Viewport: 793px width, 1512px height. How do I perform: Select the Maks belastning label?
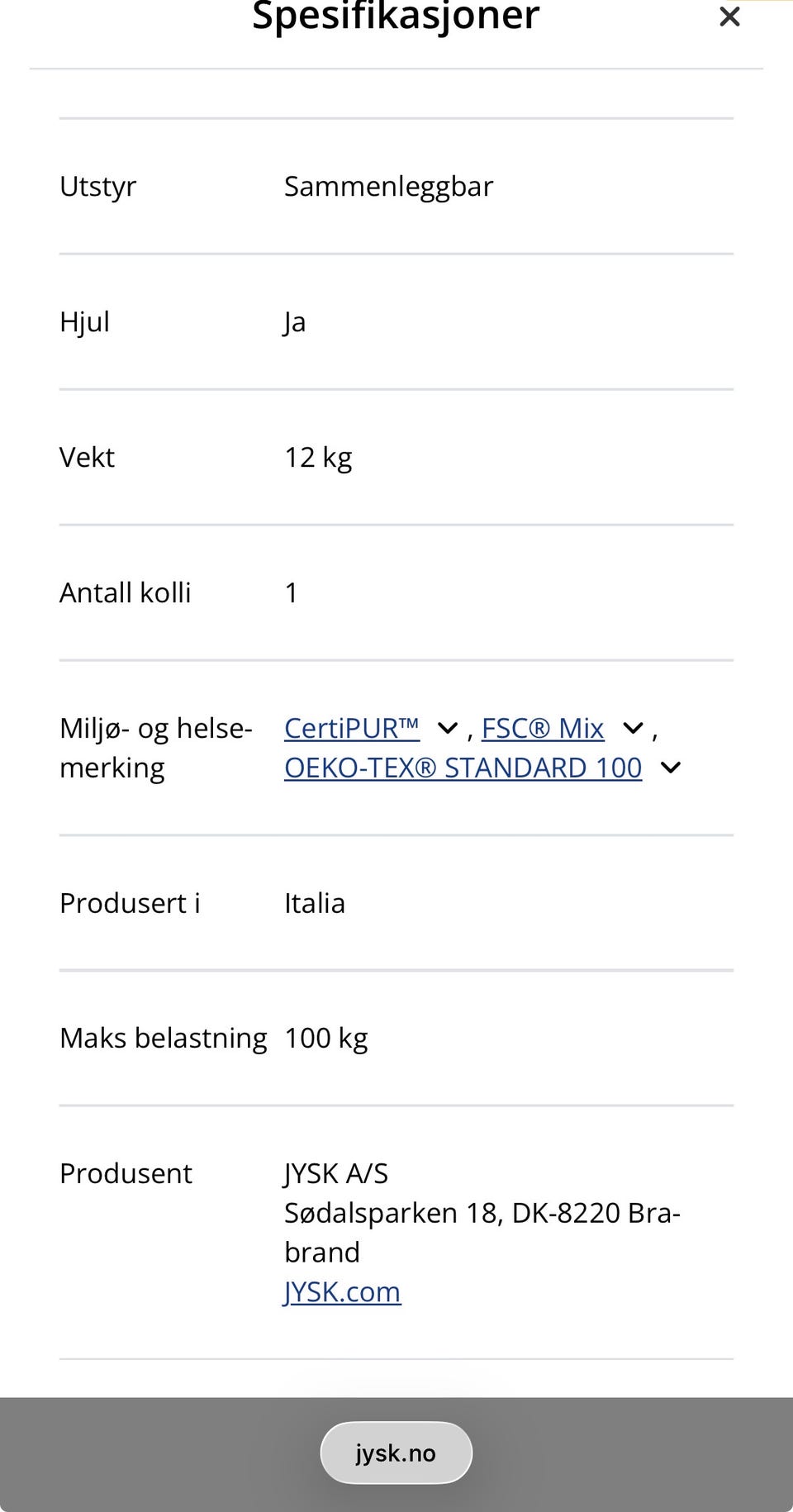[x=164, y=1039]
